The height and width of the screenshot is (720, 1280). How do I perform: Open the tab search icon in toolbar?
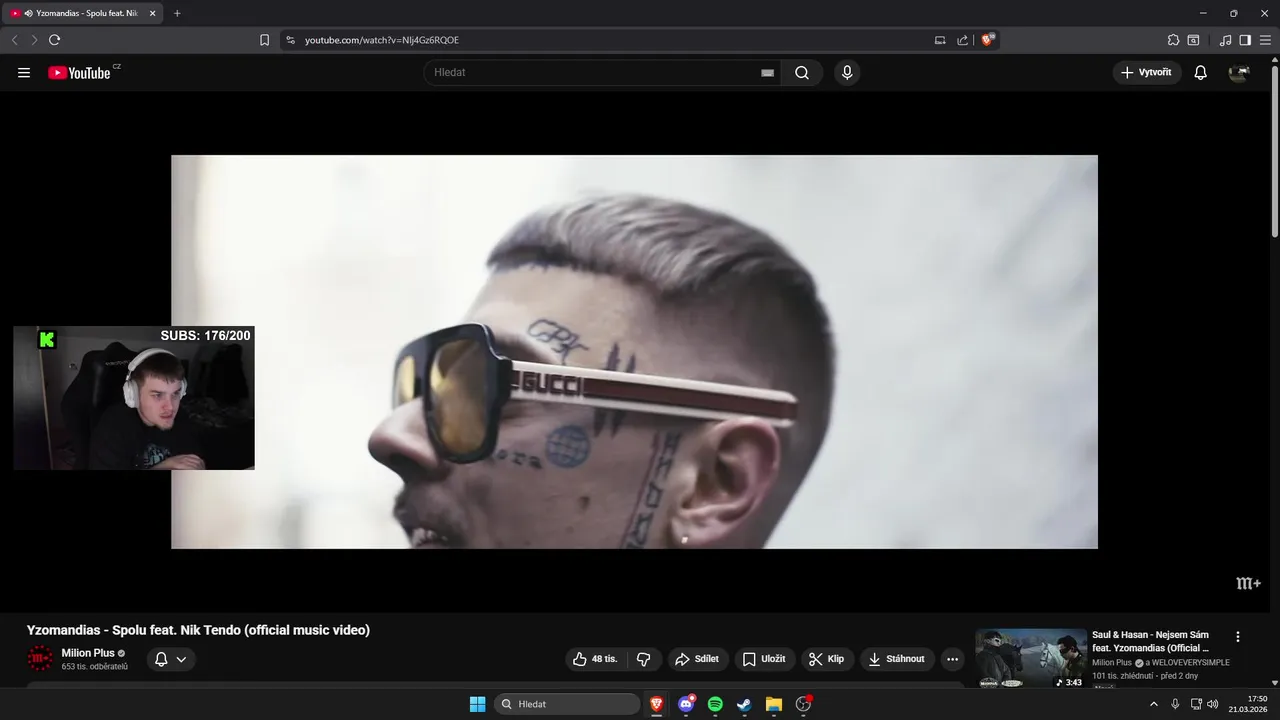1193,40
